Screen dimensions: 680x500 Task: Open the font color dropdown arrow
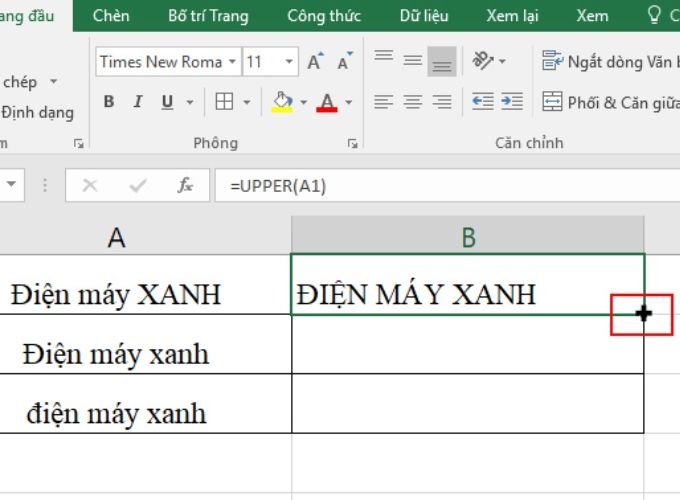349,102
